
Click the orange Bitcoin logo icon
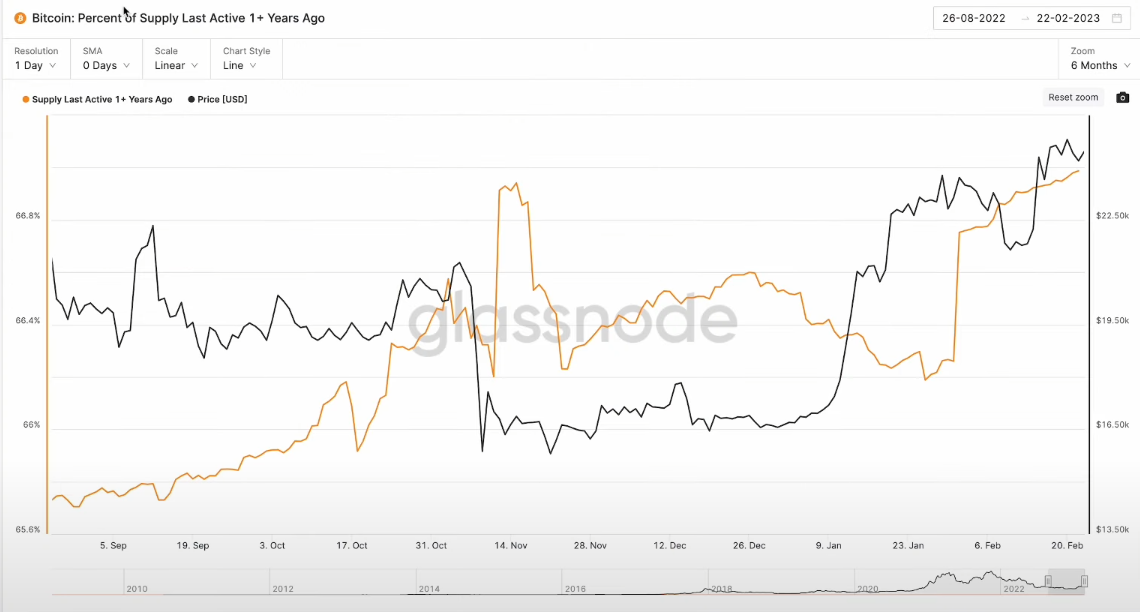coord(20,18)
